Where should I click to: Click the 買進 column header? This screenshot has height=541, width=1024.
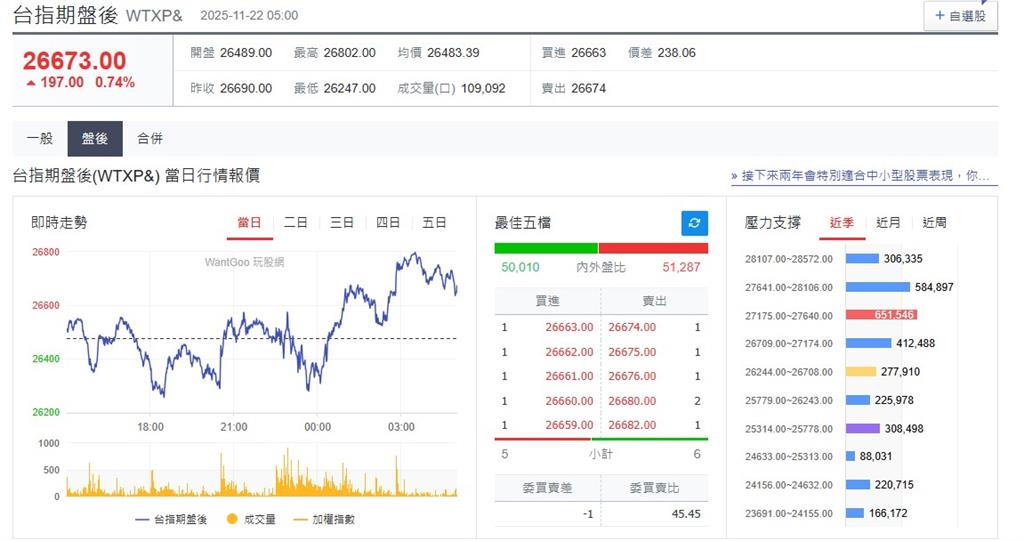pyautogui.click(x=547, y=301)
